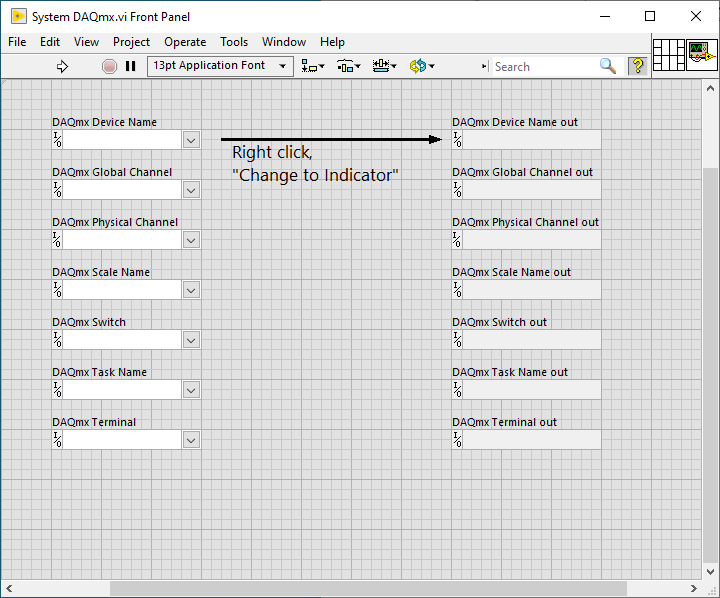Screen dimensions: 720x598
Task: Open the DAQmx Terminal dropdown list
Action: point(191,440)
